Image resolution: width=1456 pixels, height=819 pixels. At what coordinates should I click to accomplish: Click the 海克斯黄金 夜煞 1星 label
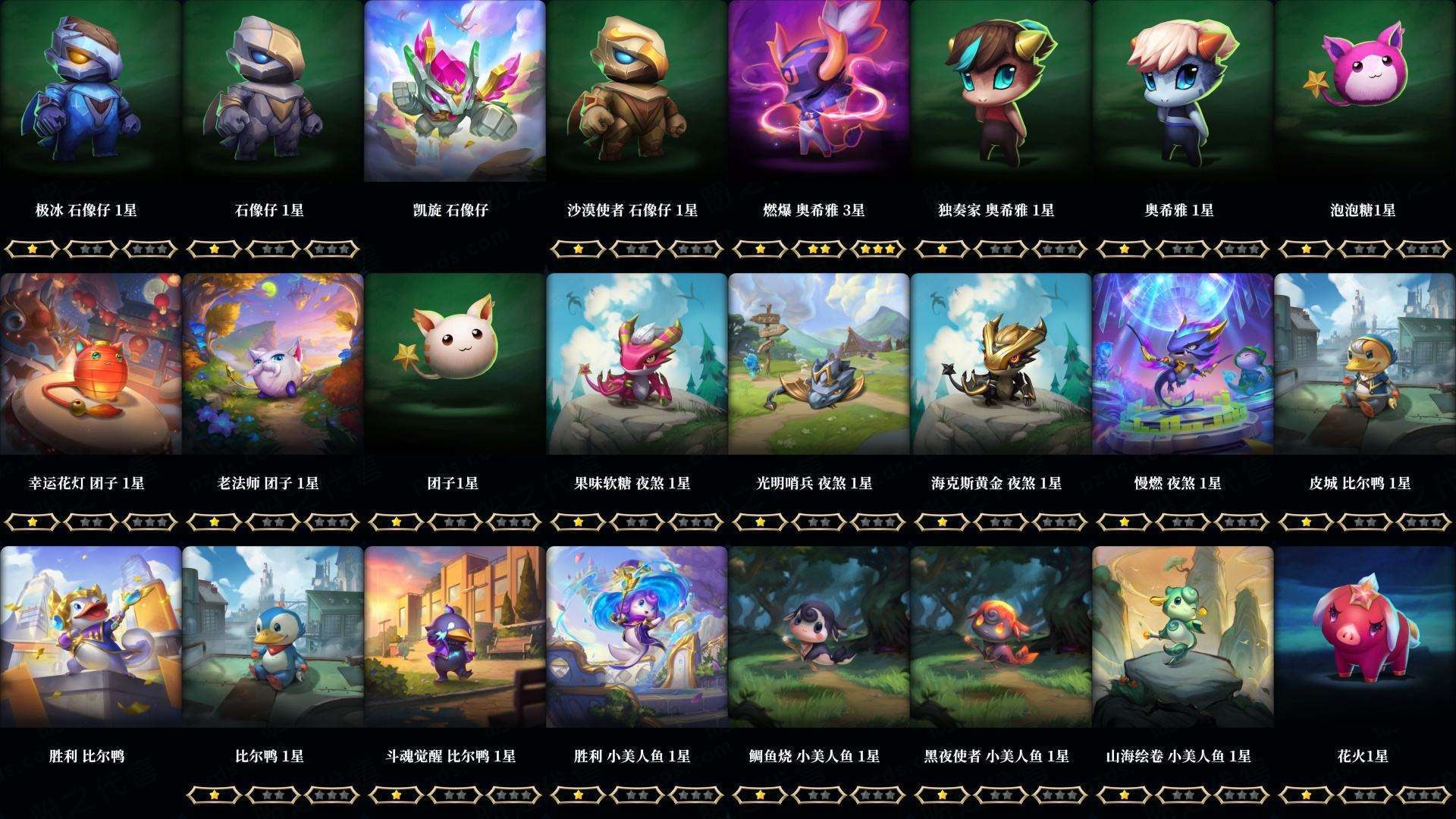[996, 483]
